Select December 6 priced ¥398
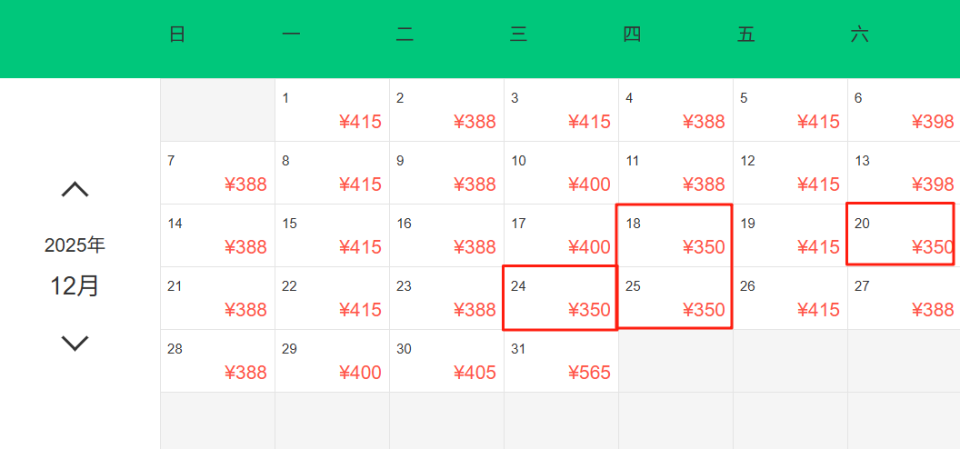 (x=903, y=110)
